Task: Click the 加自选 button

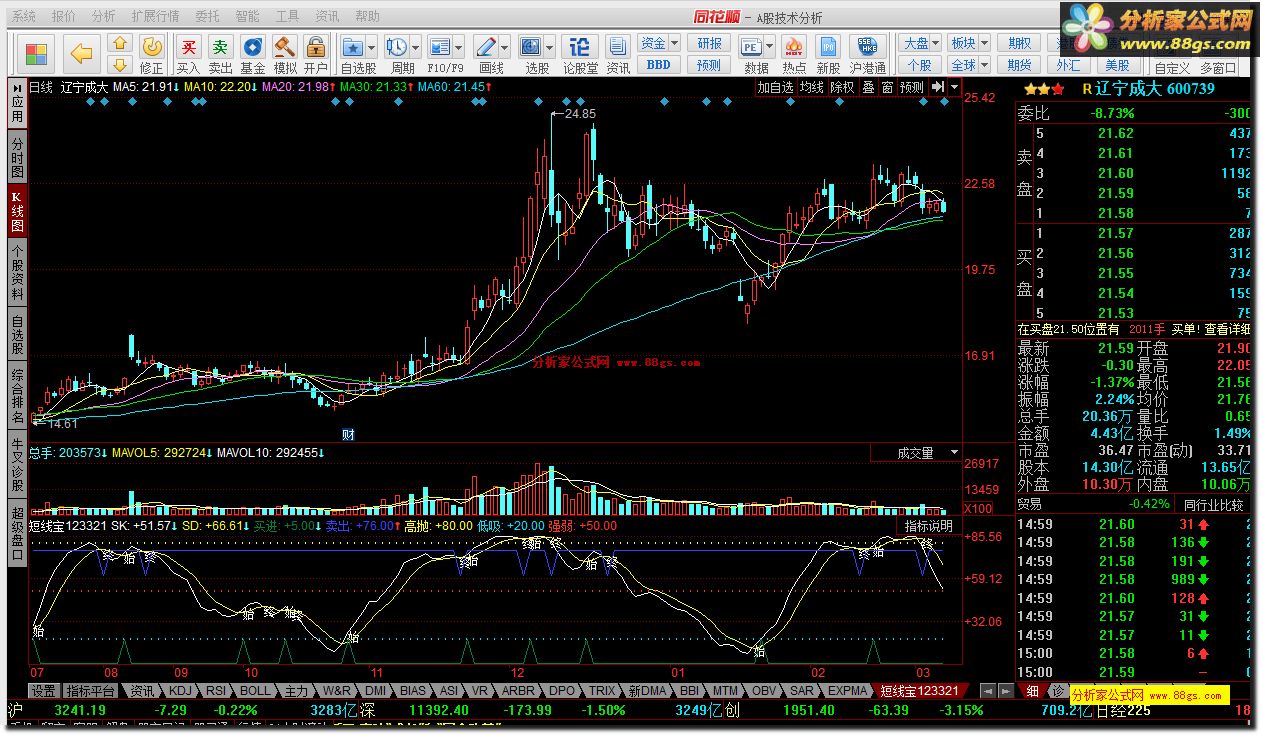Action: [x=775, y=88]
